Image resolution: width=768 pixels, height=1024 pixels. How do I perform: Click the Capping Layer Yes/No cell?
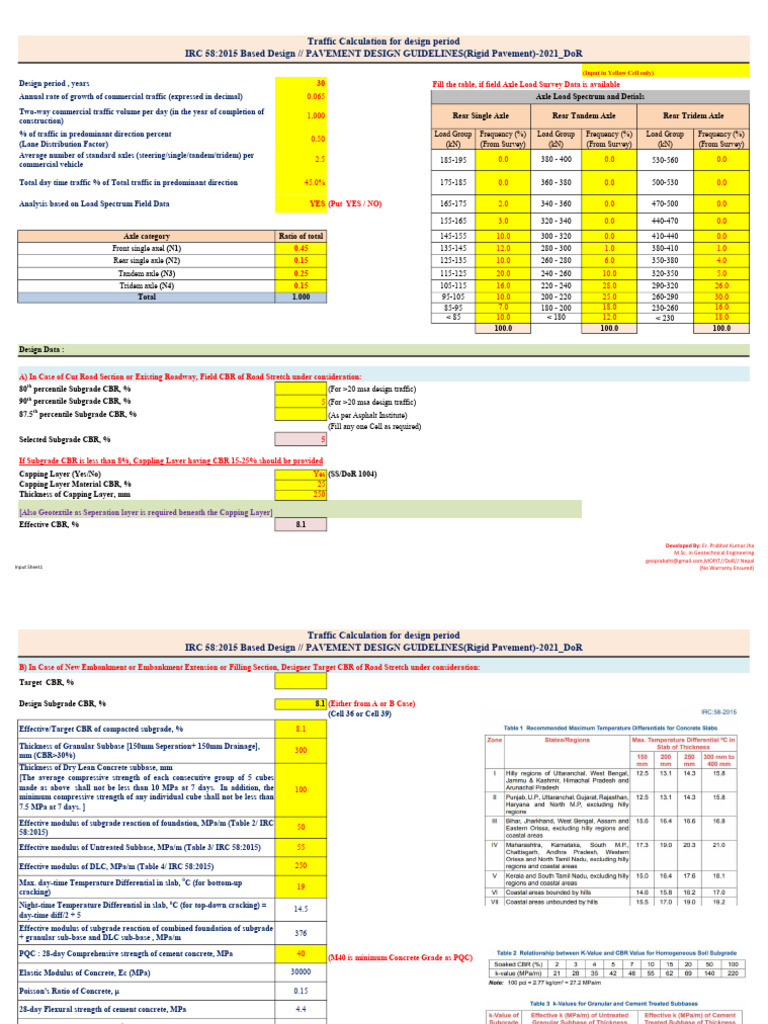coord(300,474)
